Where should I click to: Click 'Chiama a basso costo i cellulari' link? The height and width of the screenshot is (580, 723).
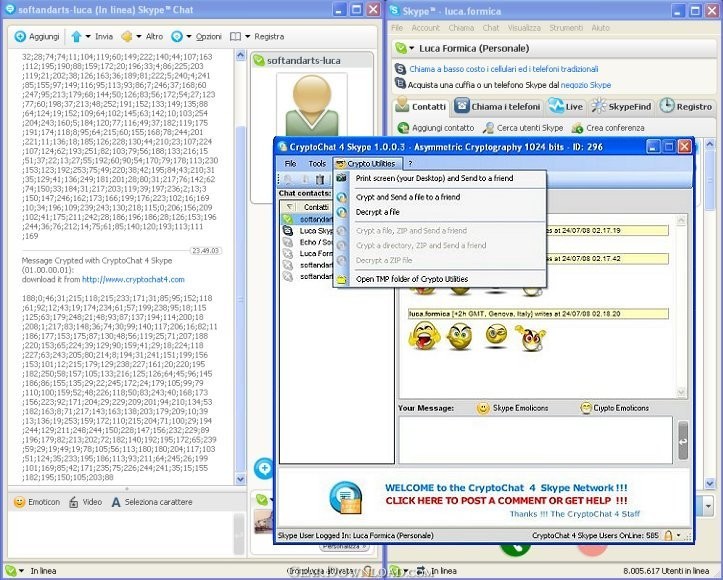point(504,69)
